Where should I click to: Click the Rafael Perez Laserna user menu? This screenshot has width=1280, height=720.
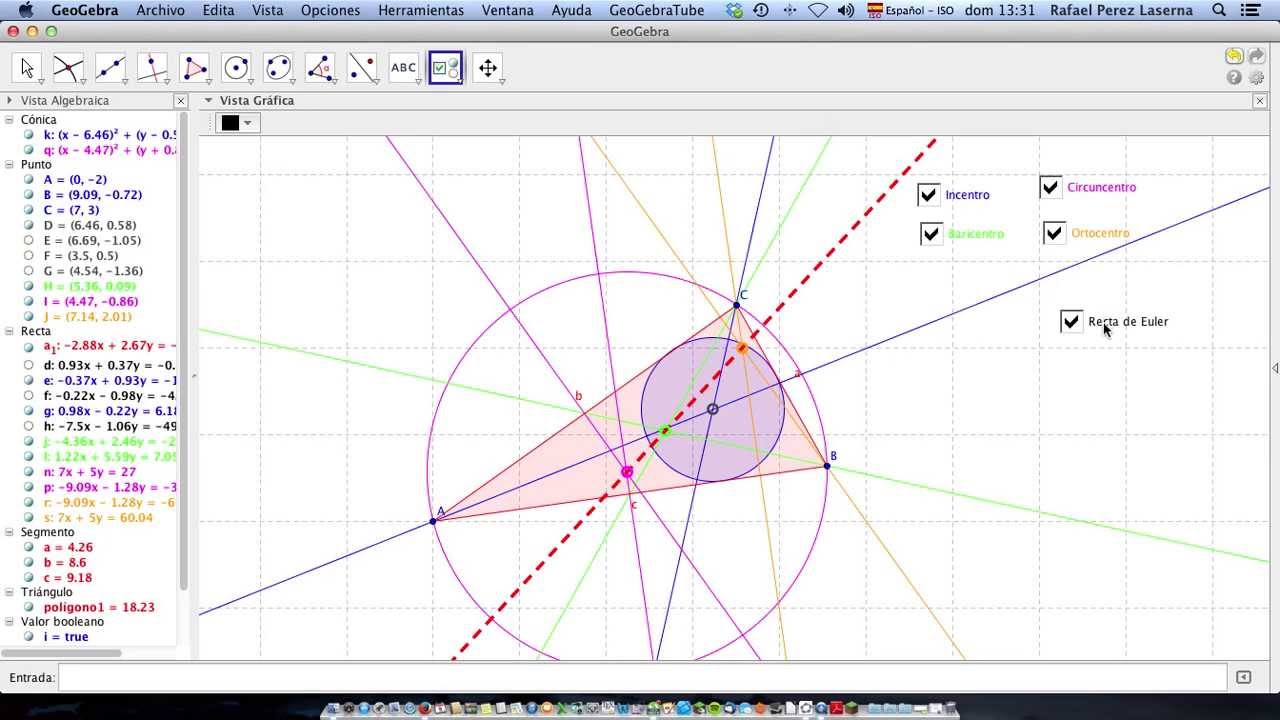coord(1121,10)
